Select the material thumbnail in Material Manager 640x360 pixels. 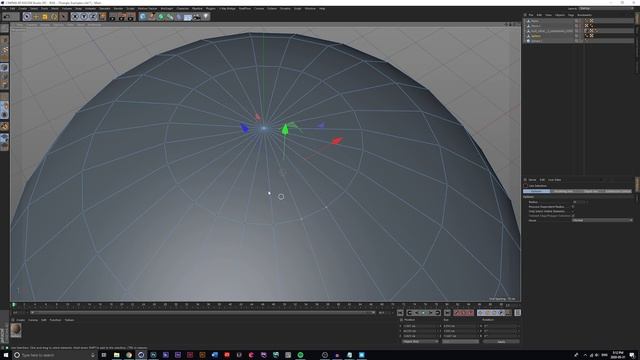[x=16, y=330]
